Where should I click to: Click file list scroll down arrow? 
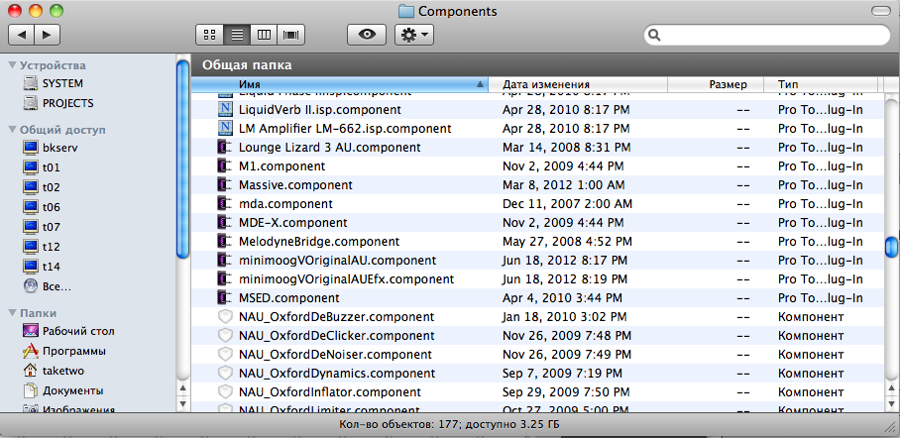891,404
